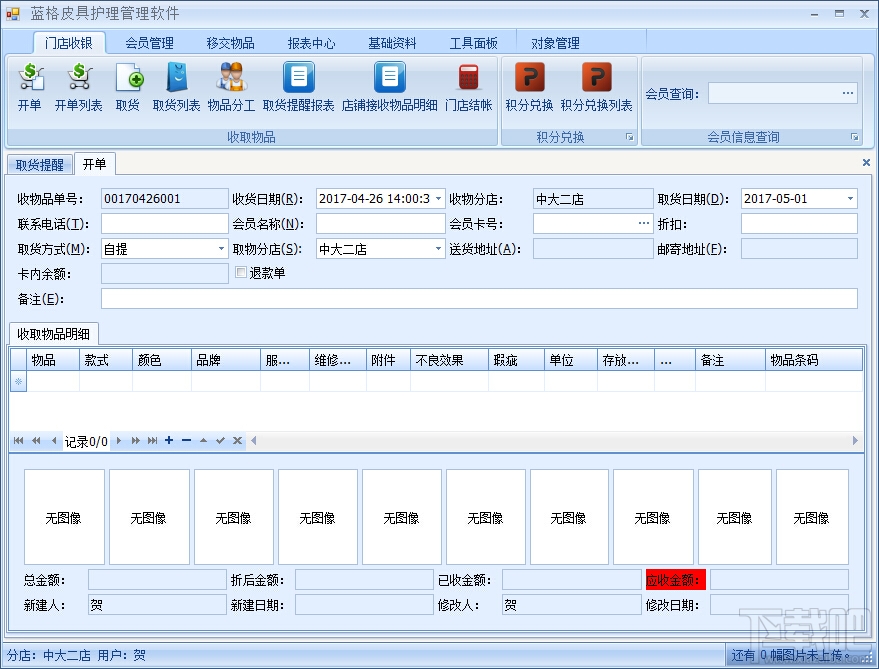The width and height of the screenshot is (879, 669).
Task: Go to first record in navigator
Action: pyautogui.click(x=18, y=441)
